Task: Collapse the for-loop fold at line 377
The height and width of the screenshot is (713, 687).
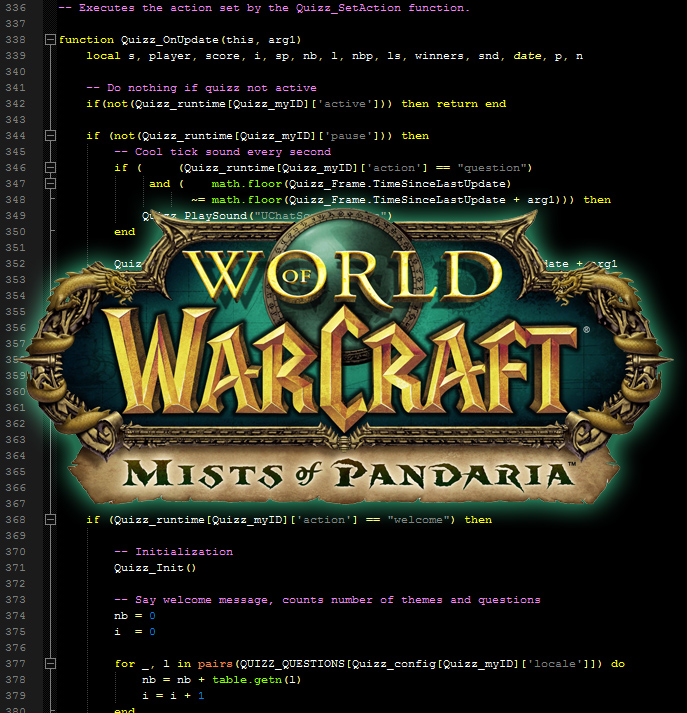Action: 50,664
